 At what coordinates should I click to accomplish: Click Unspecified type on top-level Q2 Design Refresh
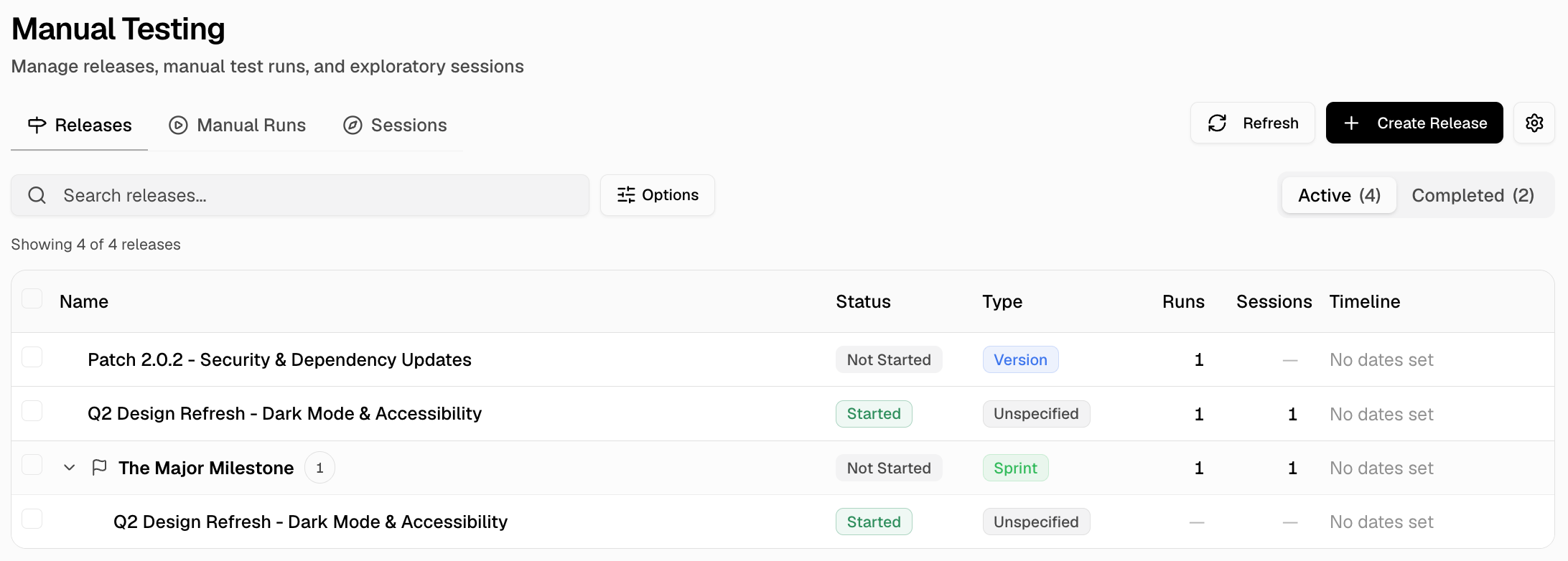1036,414
